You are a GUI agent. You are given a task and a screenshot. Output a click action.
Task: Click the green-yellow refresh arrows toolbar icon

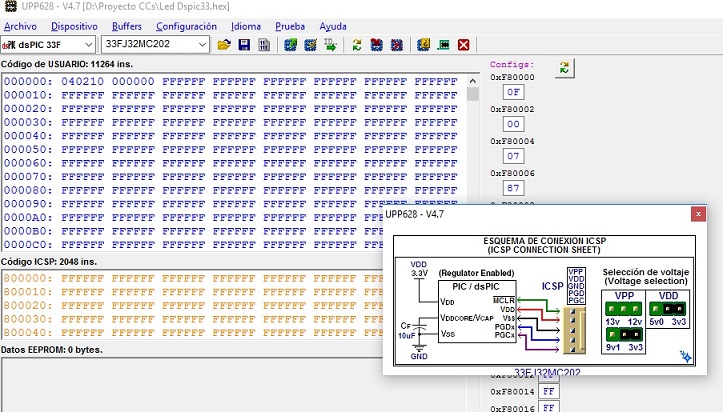(x=356, y=45)
